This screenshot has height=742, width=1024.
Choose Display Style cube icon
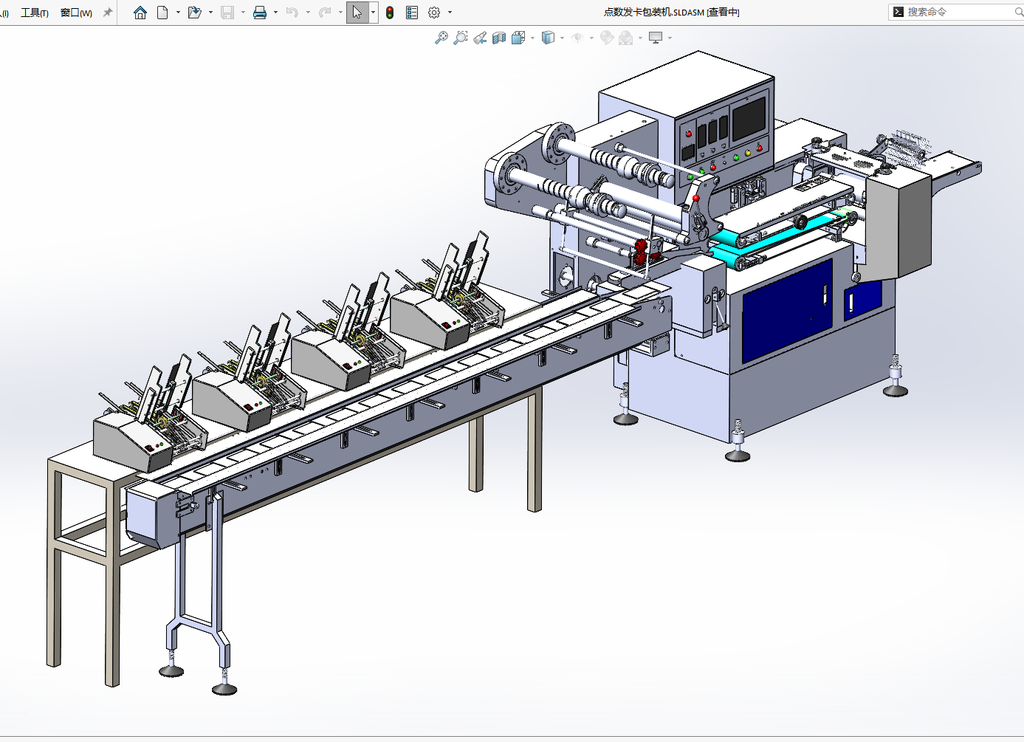[x=548, y=38]
